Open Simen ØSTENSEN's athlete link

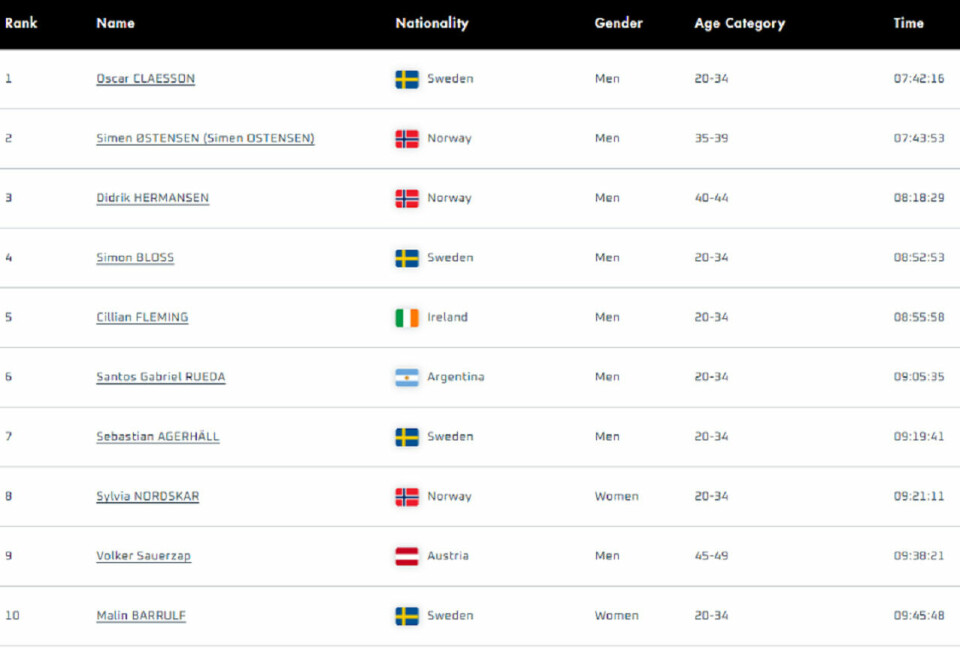click(205, 138)
